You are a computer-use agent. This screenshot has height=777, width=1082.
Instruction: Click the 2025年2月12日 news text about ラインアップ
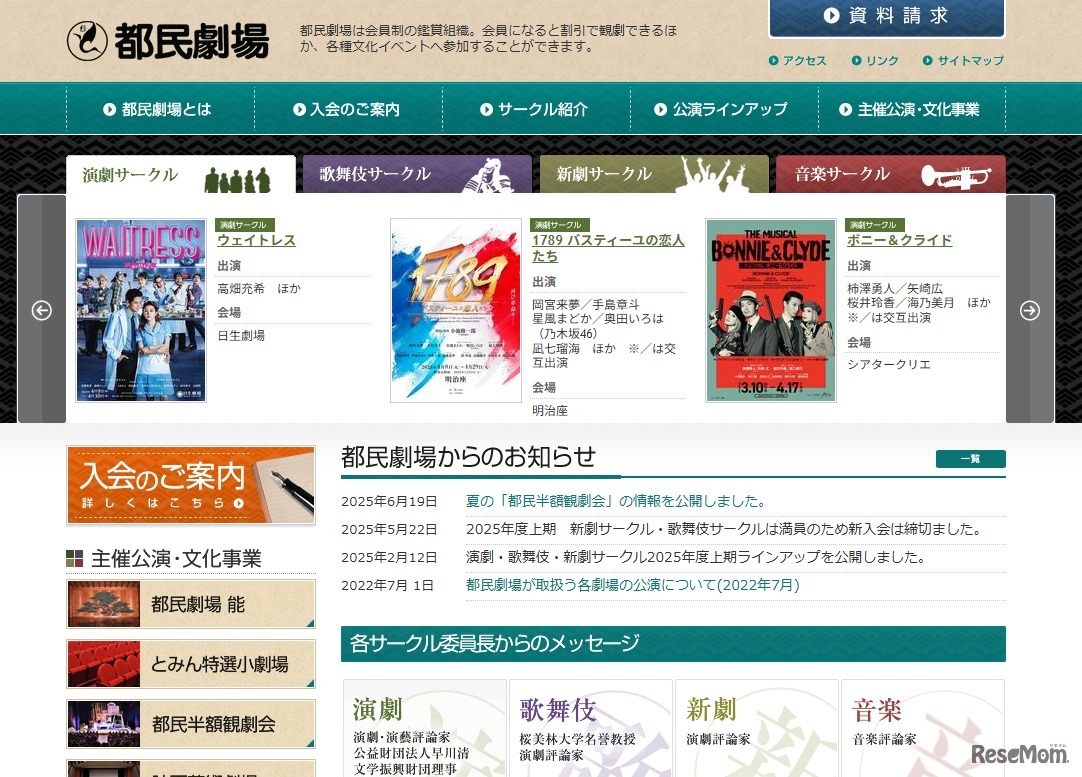[696, 557]
